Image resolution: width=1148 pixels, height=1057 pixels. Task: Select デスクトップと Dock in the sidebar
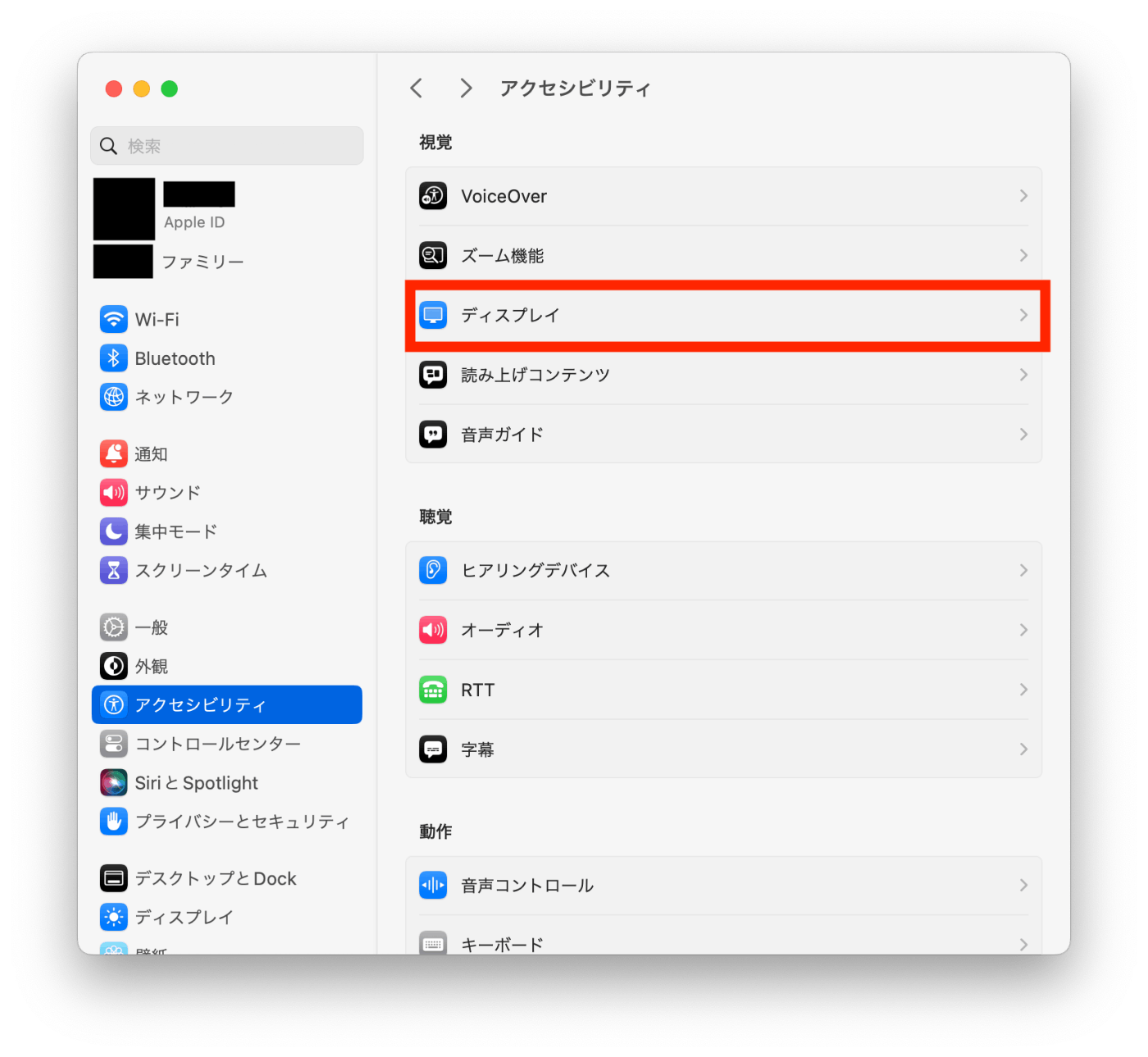227,878
